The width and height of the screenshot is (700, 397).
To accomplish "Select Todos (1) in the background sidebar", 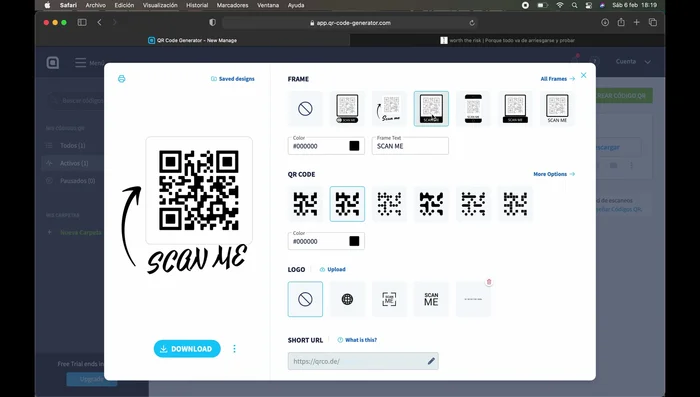I will pos(72,146).
